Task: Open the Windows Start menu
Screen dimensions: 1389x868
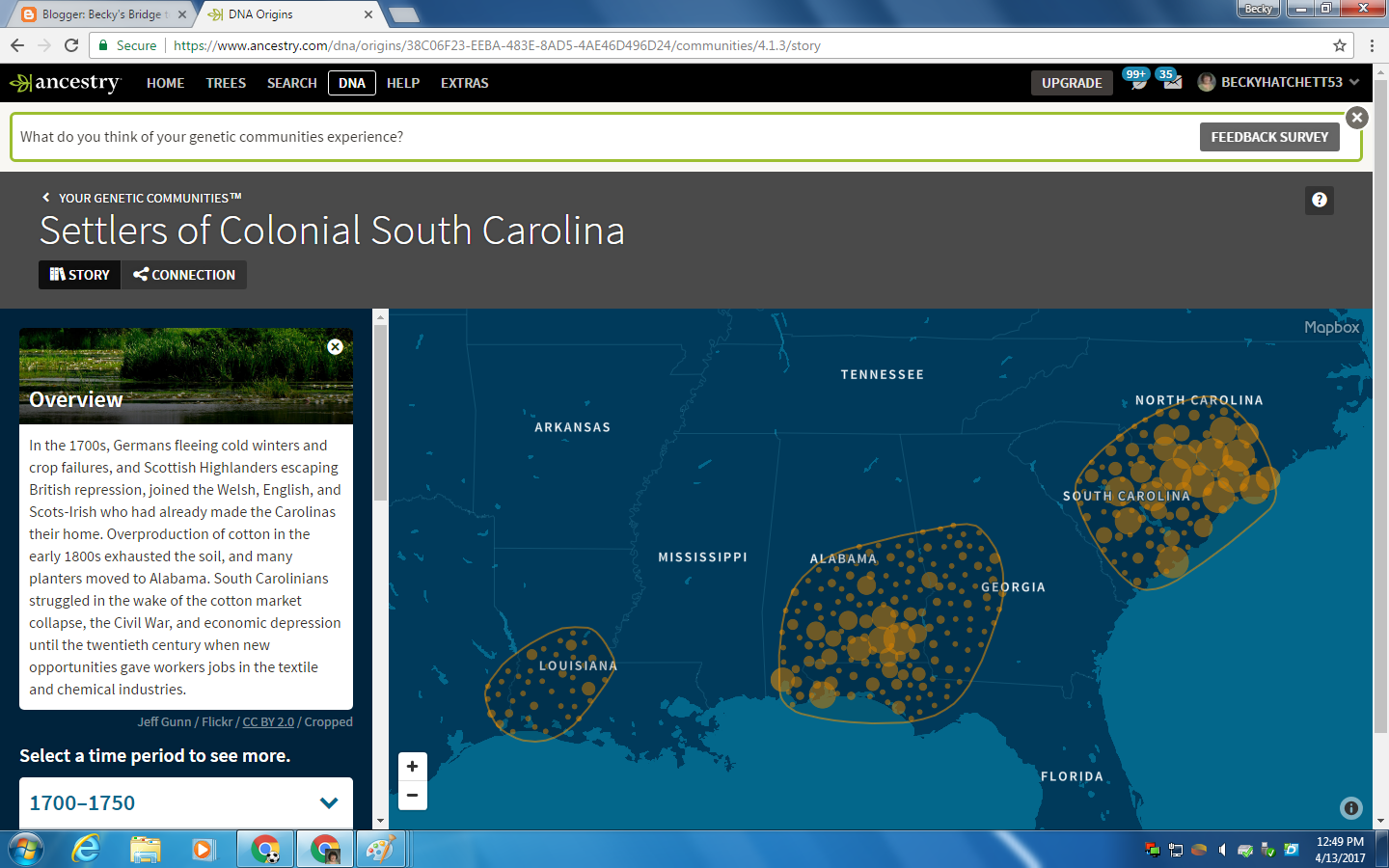Action: 26,850
